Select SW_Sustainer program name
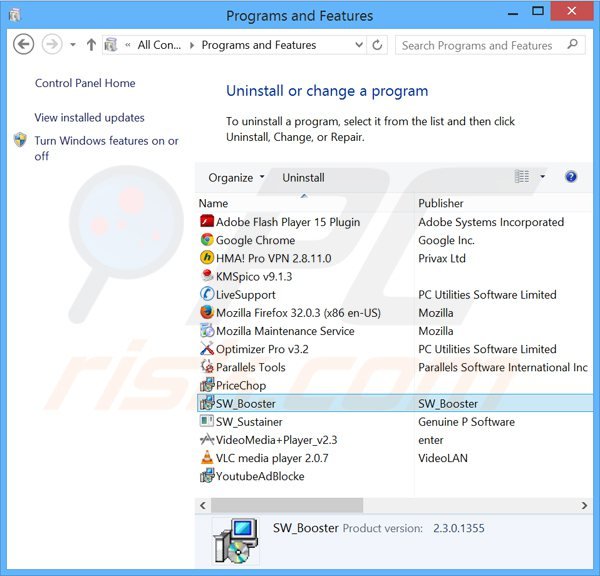Screen dimensions: 600x576 [249, 422]
